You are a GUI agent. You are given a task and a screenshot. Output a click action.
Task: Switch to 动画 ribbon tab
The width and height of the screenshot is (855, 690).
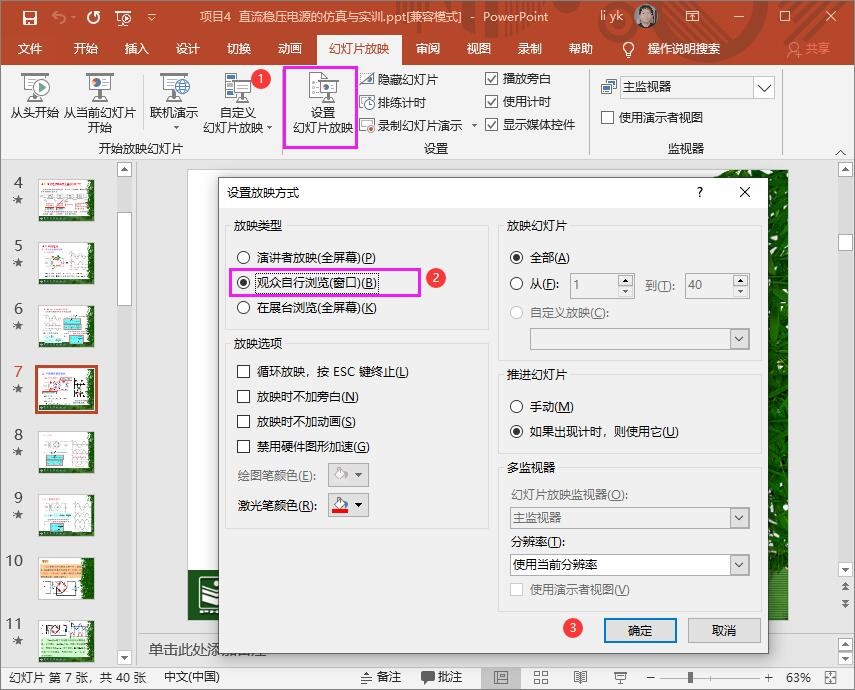[290, 49]
